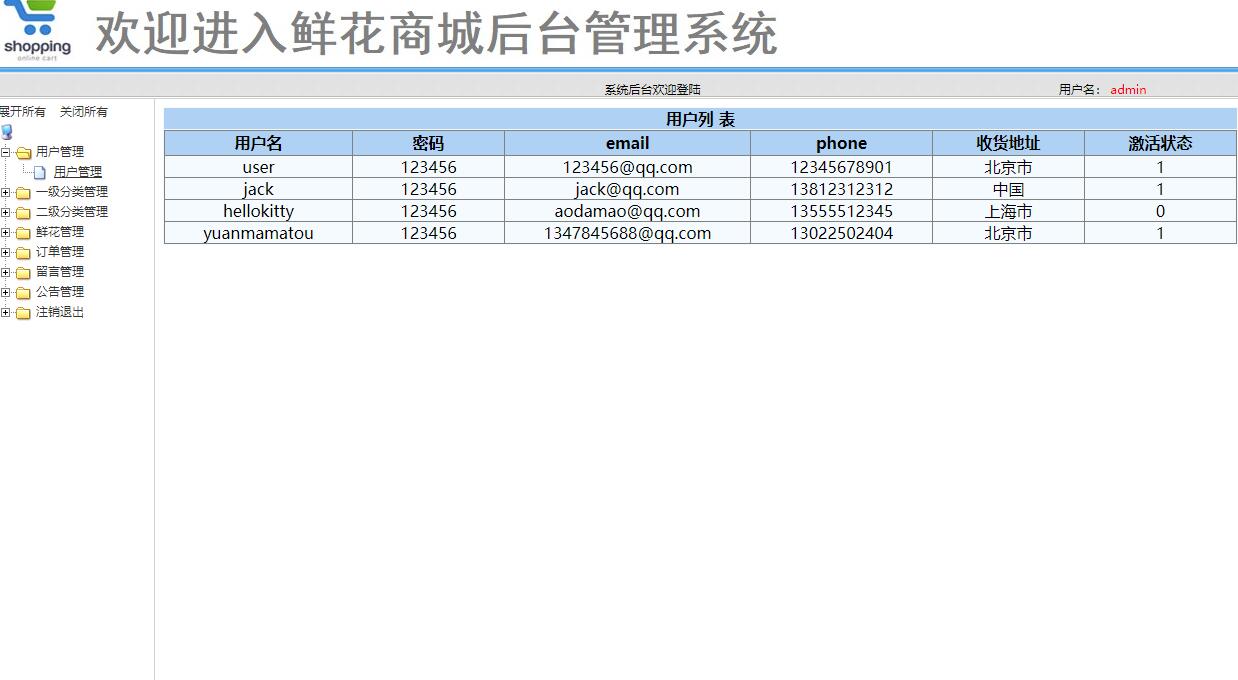Click 展开所有 to expand all nodes
Viewport: 1238px width, 680px height.
(21, 111)
